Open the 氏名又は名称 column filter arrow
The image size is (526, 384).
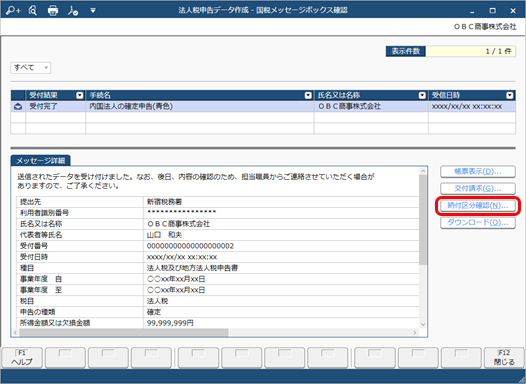point(422,95)
